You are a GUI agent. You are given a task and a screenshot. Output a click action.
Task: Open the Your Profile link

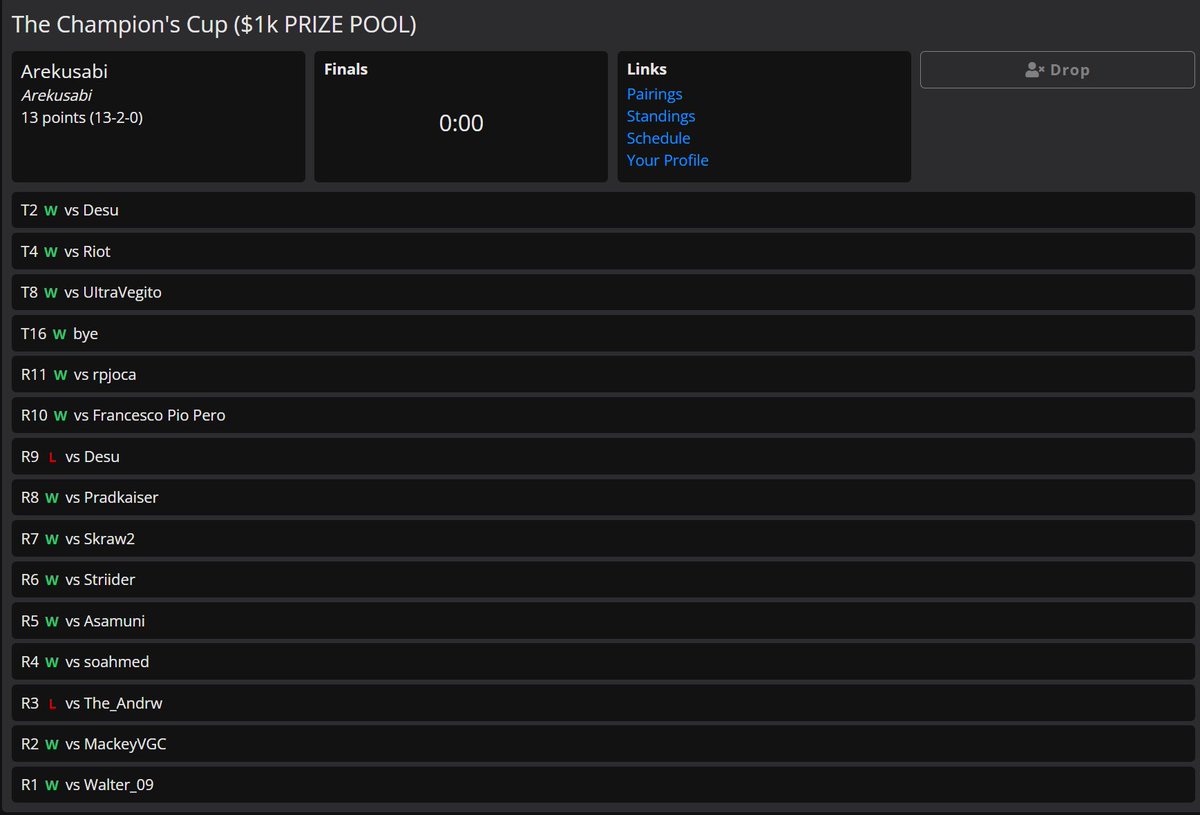coord(667,160)
